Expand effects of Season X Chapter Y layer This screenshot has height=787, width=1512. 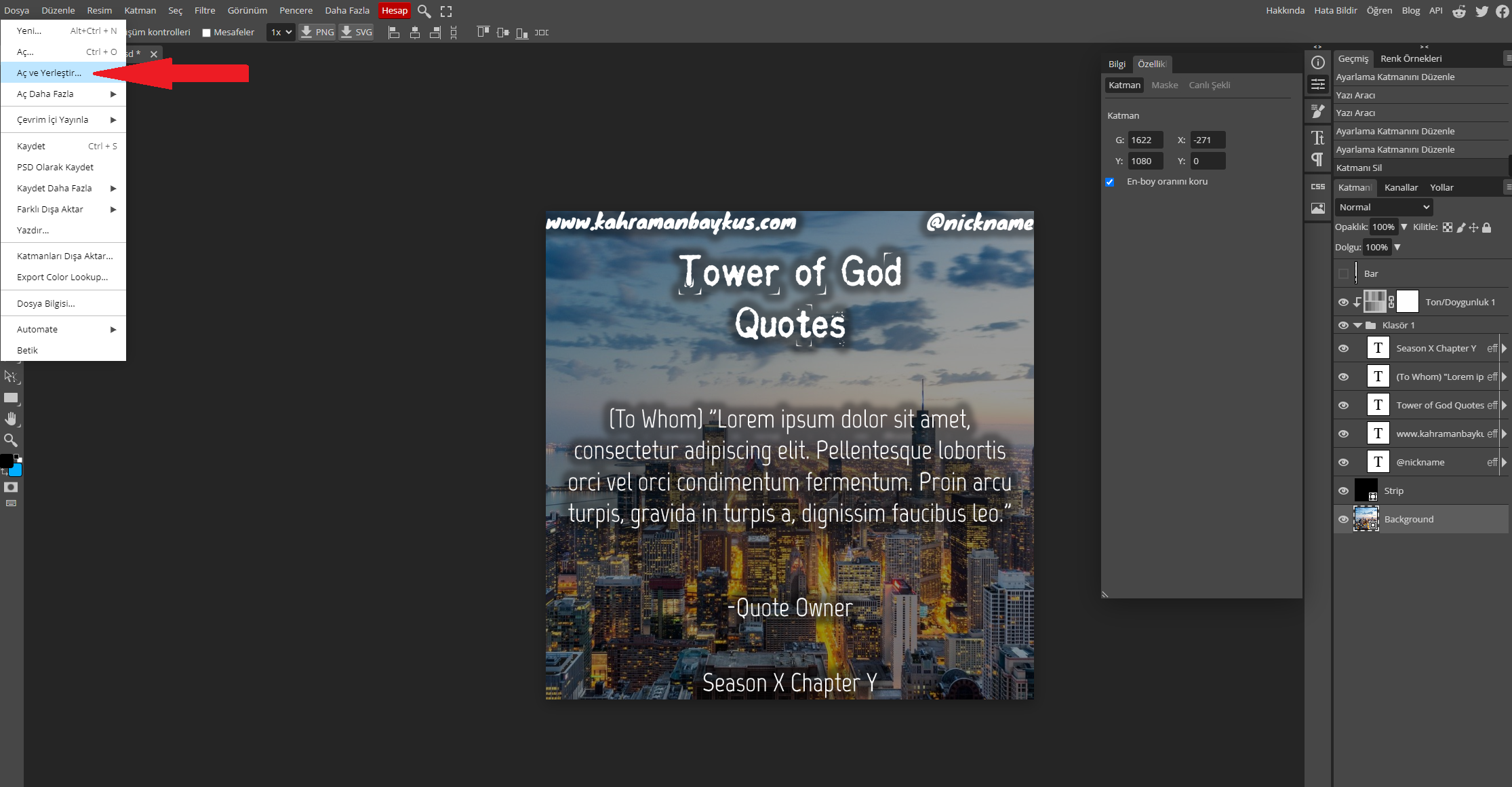tap(1503, 348)
